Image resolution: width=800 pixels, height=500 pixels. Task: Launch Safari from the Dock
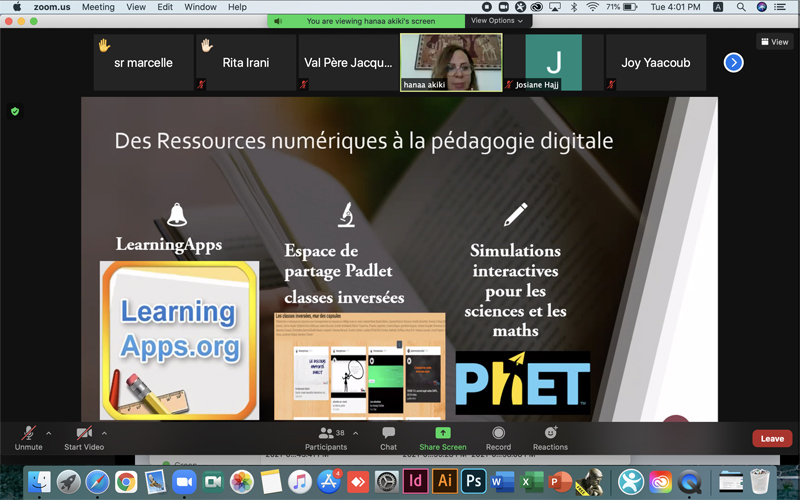click(x=97, y=481)
